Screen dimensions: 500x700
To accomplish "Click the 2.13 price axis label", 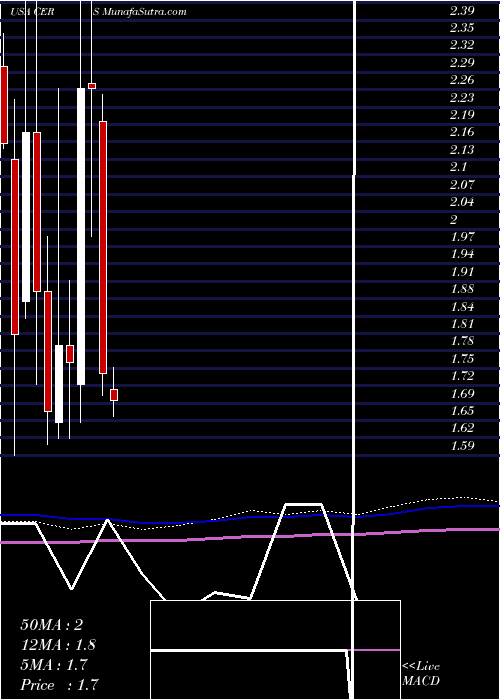I will point(462,150).
